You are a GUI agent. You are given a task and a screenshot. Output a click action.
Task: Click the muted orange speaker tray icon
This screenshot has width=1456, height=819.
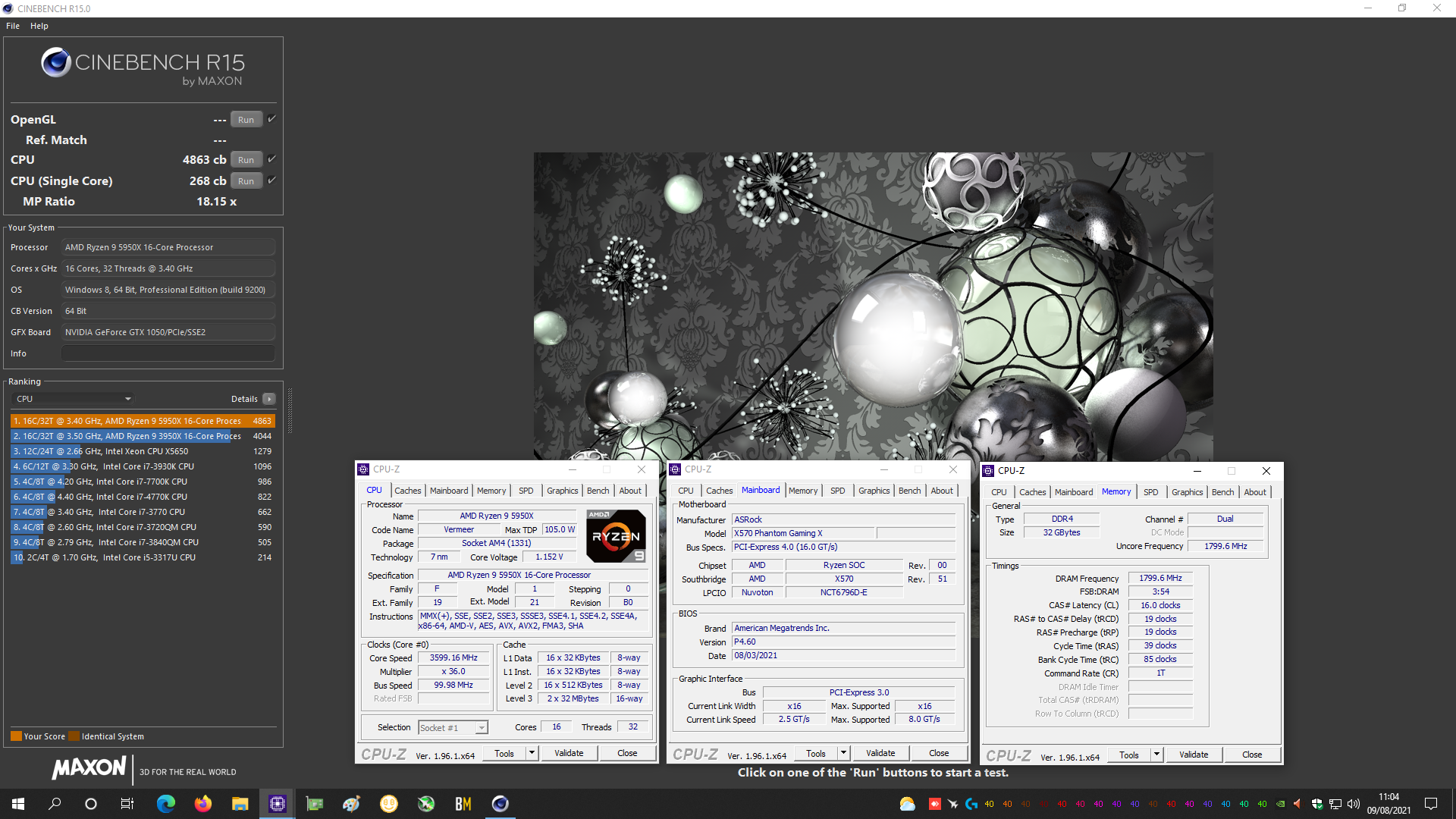pyautogui.click(x=1298, y=804)
